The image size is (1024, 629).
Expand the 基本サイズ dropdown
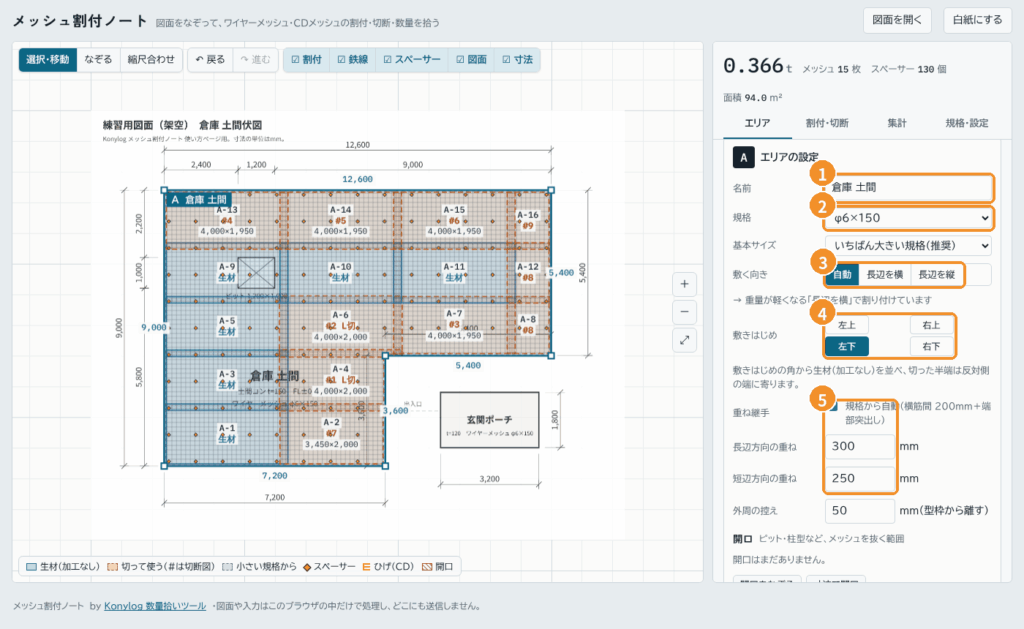tap(908, 246)
